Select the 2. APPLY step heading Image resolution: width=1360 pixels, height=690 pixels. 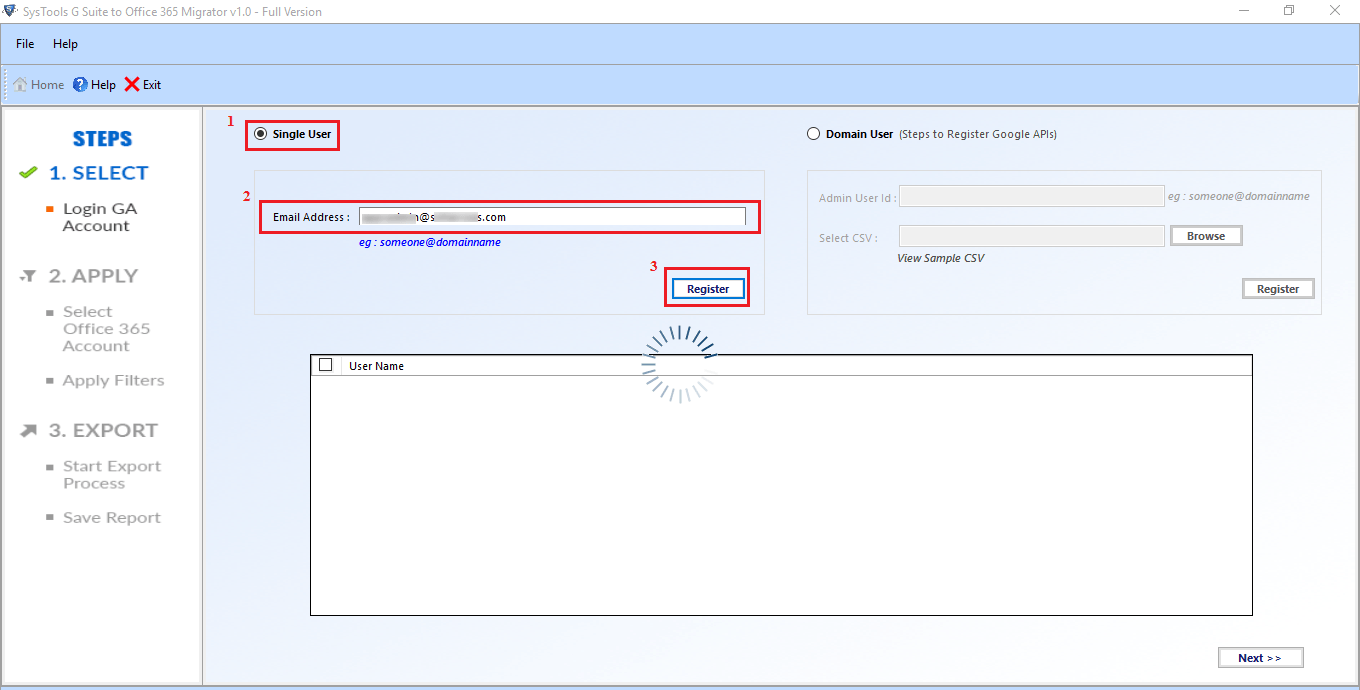[93, 276]
